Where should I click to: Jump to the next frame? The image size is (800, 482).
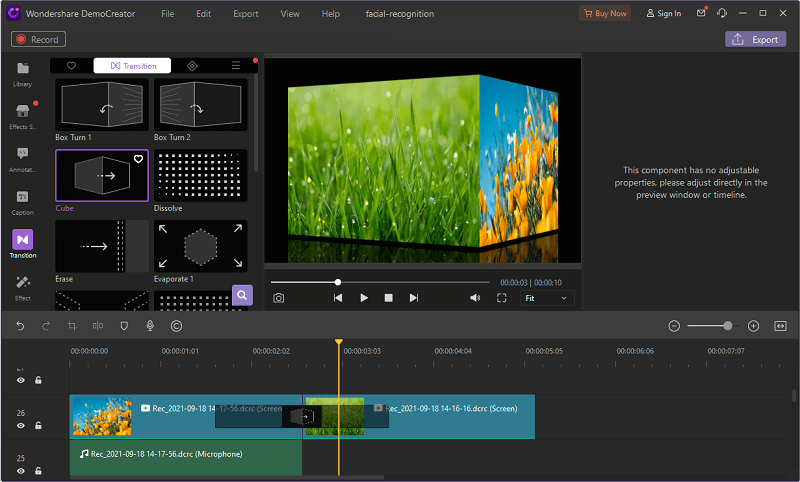(x=414, y=298)
